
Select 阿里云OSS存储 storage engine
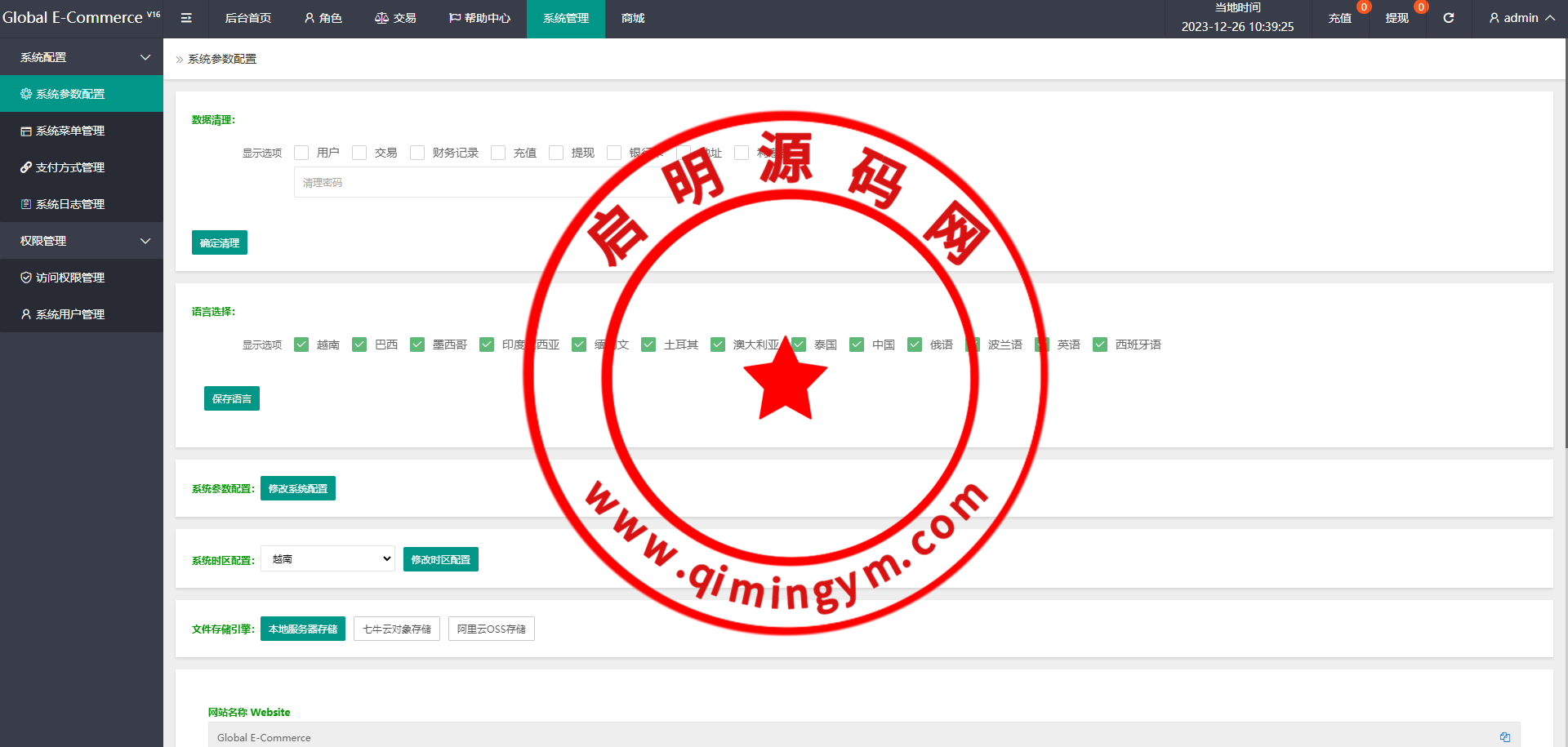492,629
